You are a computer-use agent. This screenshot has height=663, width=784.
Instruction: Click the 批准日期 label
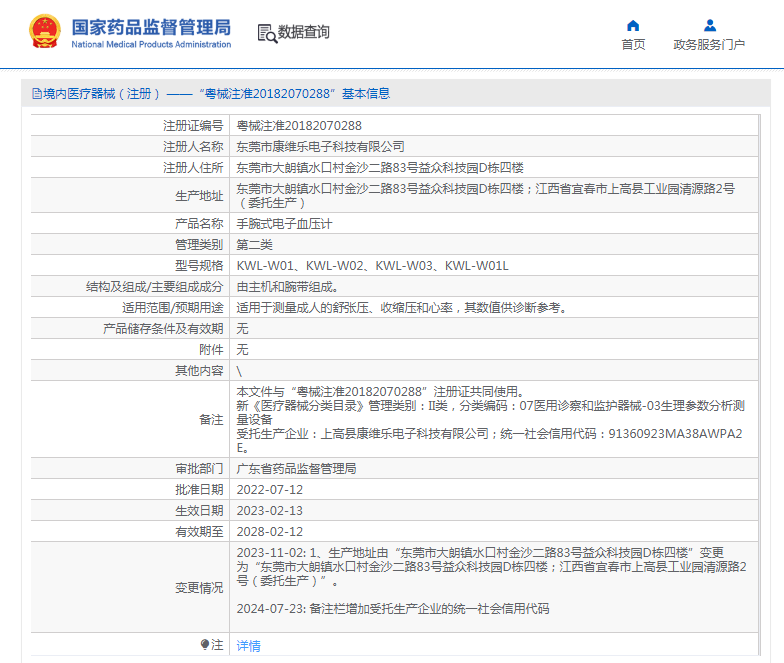199,490
